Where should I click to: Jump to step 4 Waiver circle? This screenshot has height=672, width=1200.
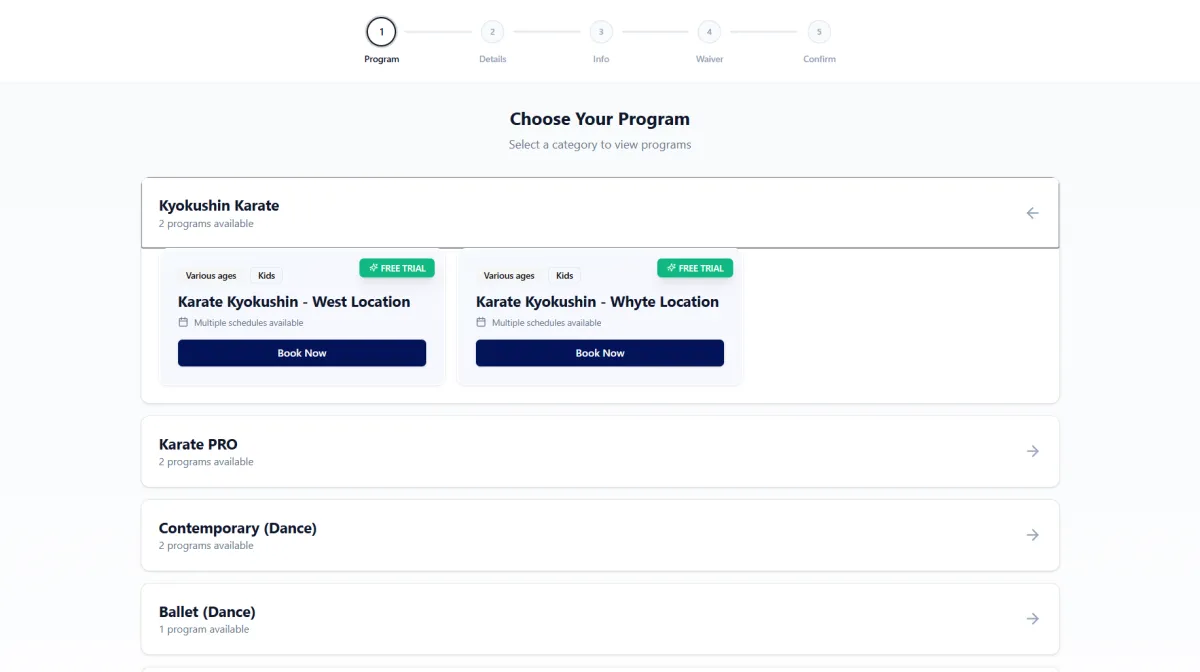[709, 32]
